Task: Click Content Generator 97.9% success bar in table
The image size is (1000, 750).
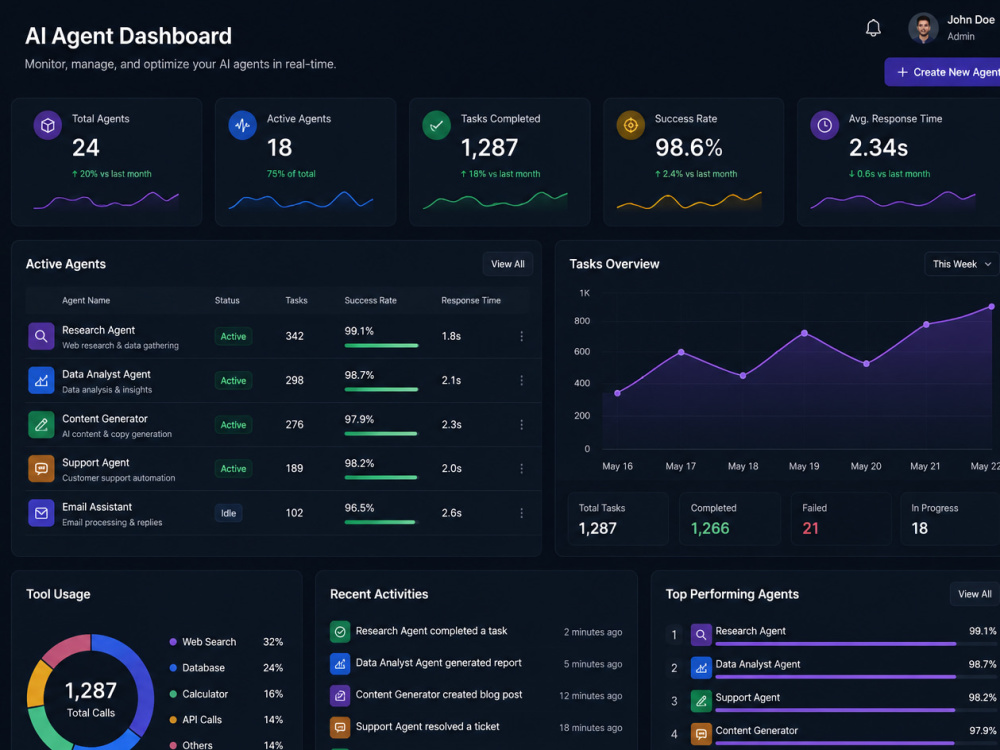Action: pos(381,434)
